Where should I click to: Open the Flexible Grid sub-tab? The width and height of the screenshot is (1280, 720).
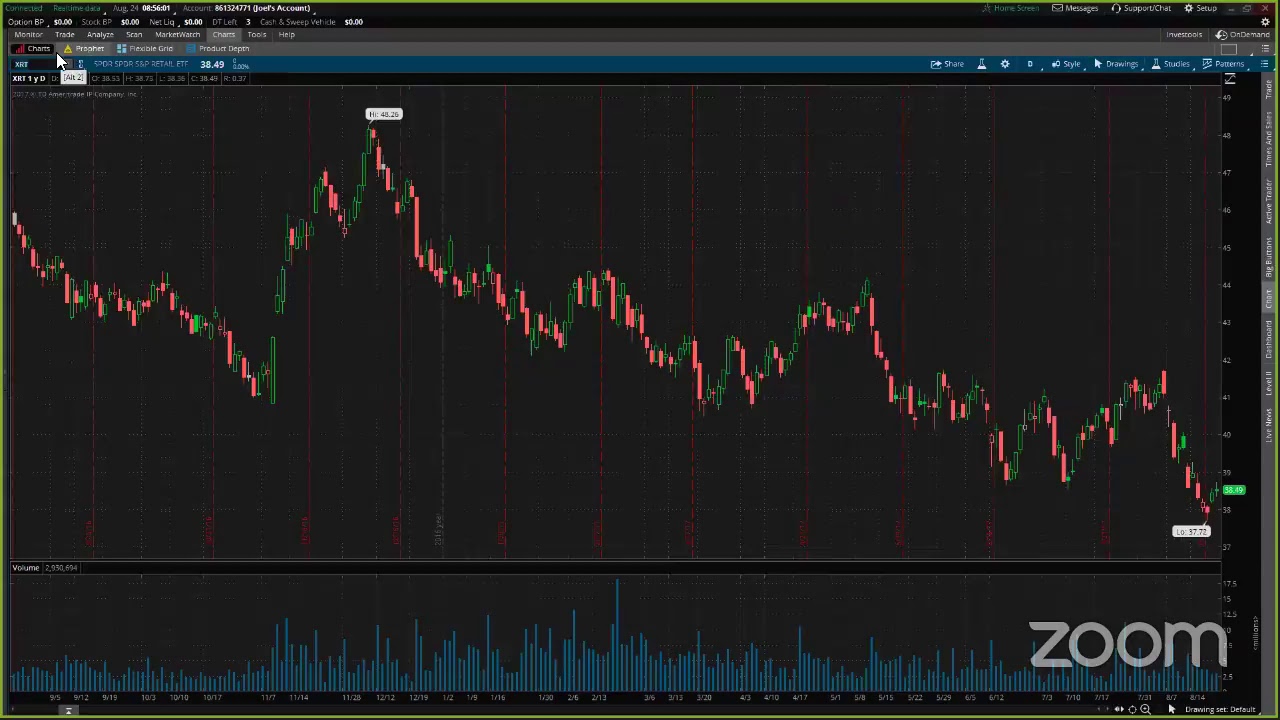145,48
